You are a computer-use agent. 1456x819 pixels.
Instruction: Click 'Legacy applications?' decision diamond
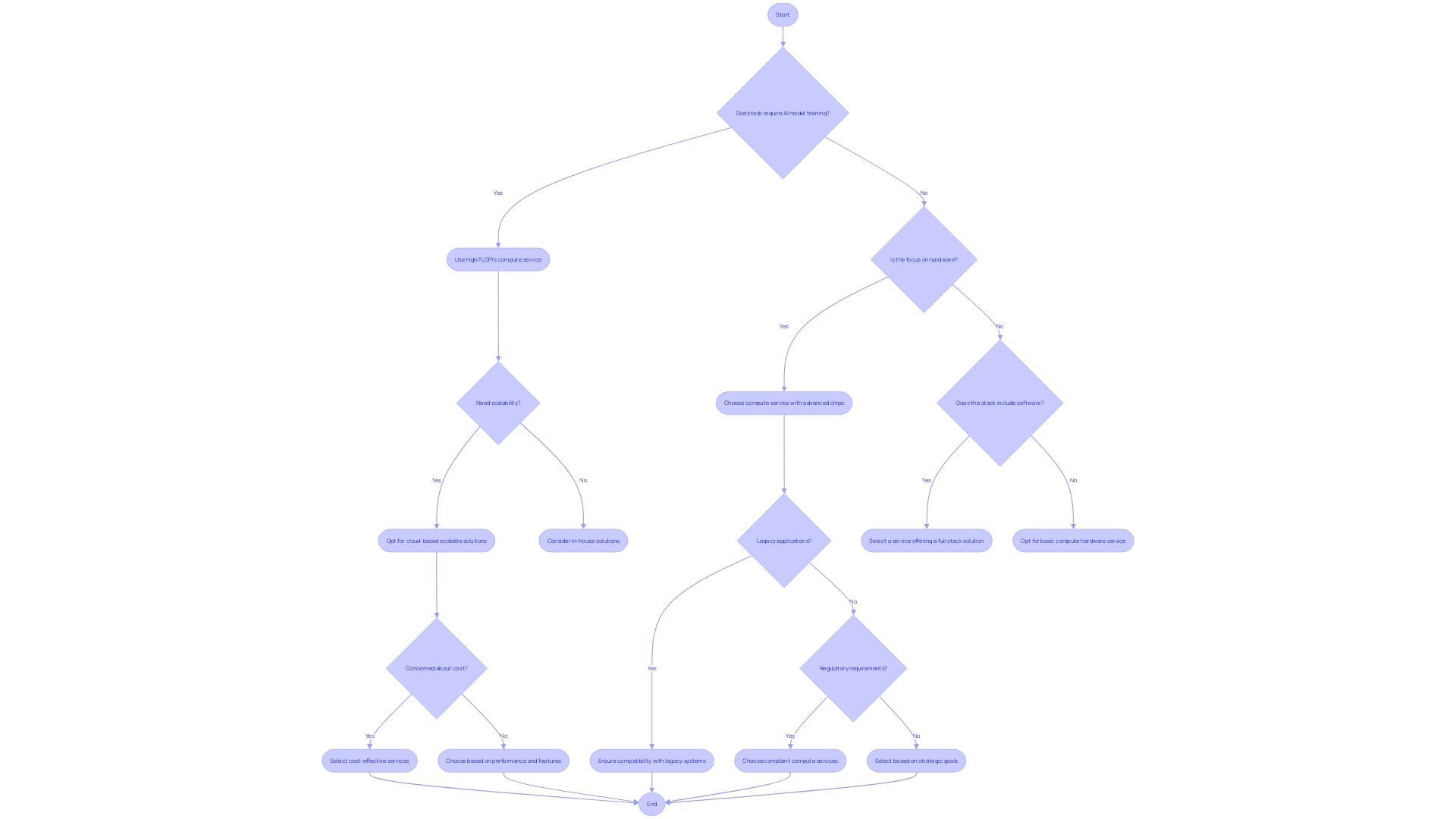click(x=783, y=541)
